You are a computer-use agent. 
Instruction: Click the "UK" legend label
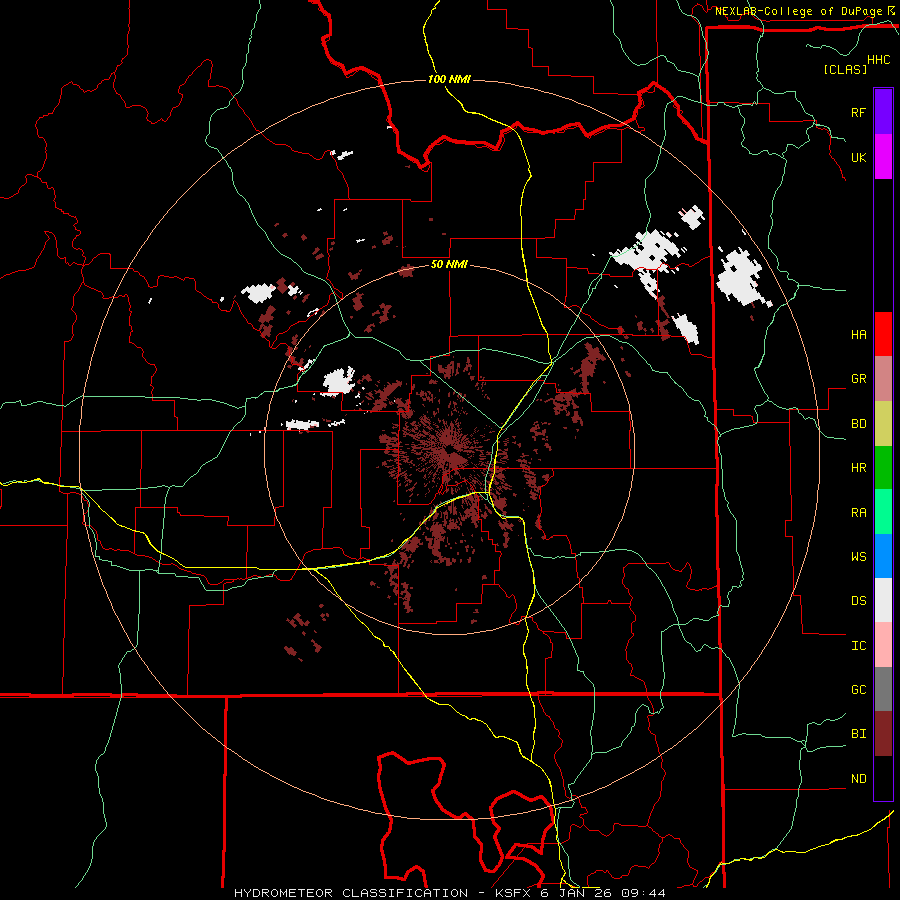click(858, 157)
